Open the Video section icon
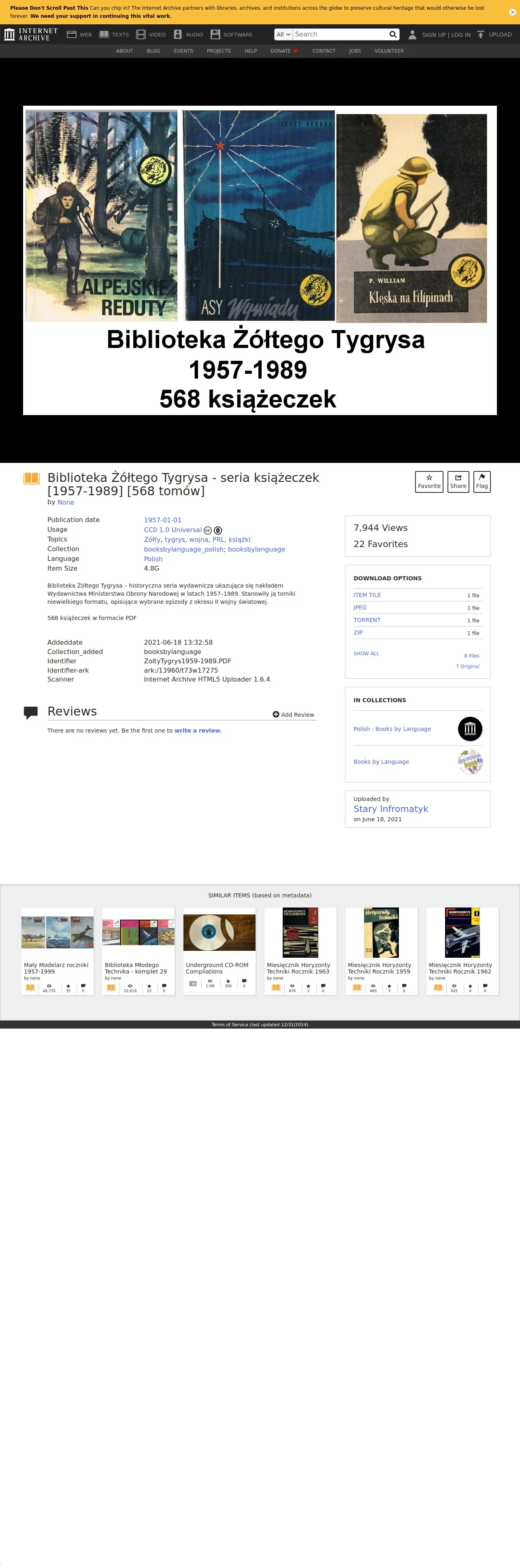Image resolution: width=520 pixels, height=1568 pixels. point(141,35)
